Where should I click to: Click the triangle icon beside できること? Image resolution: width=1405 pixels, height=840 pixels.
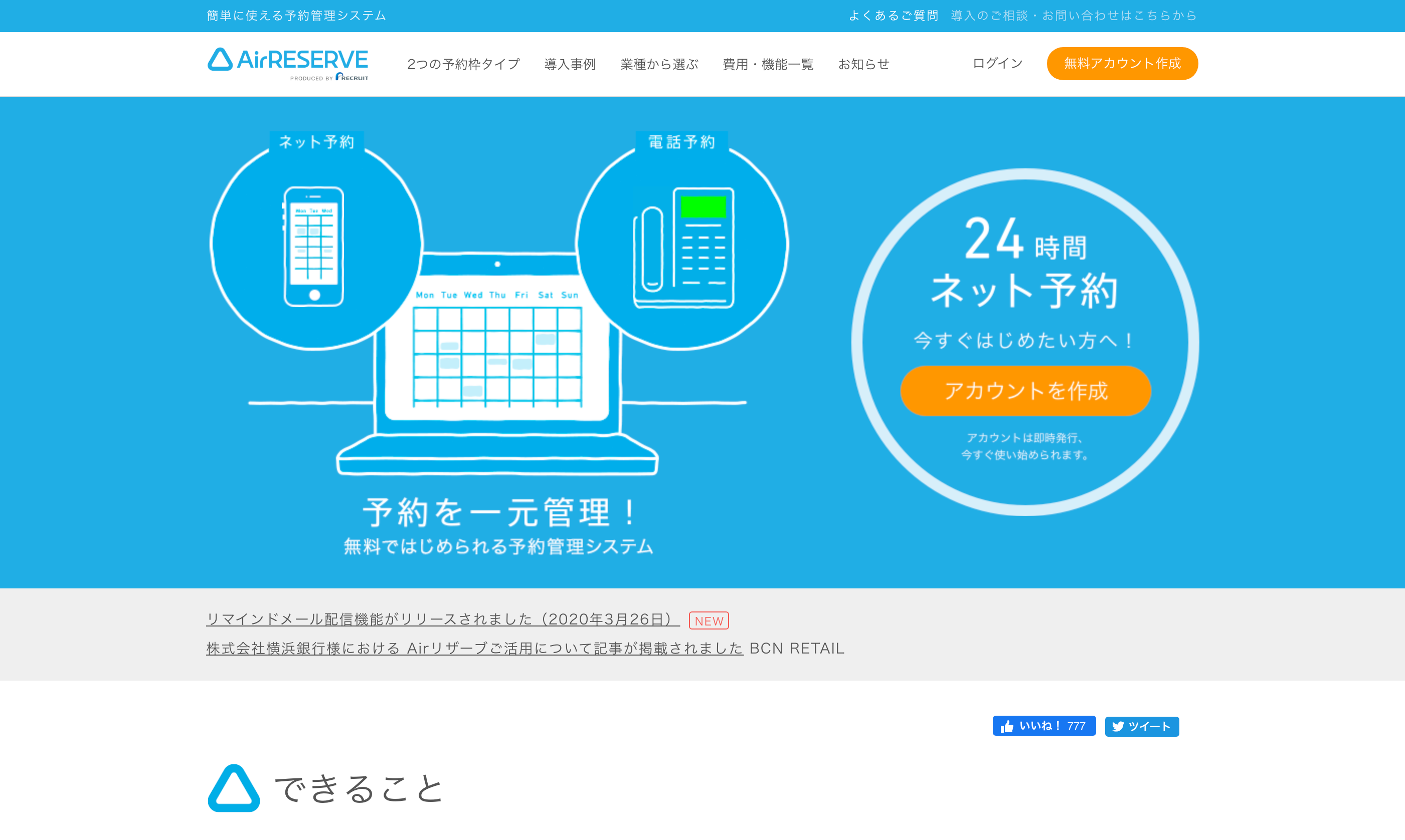[x=233, y=788]
